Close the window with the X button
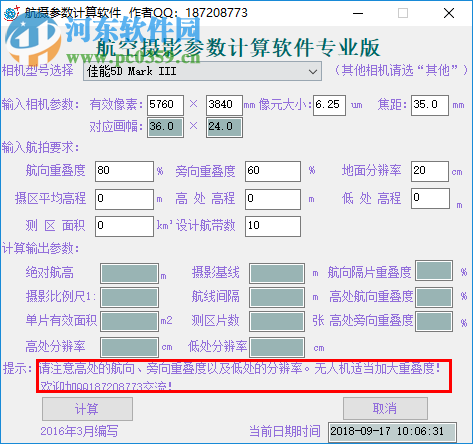This screenshot has height=444, width=473. click(x=449, y=13)
